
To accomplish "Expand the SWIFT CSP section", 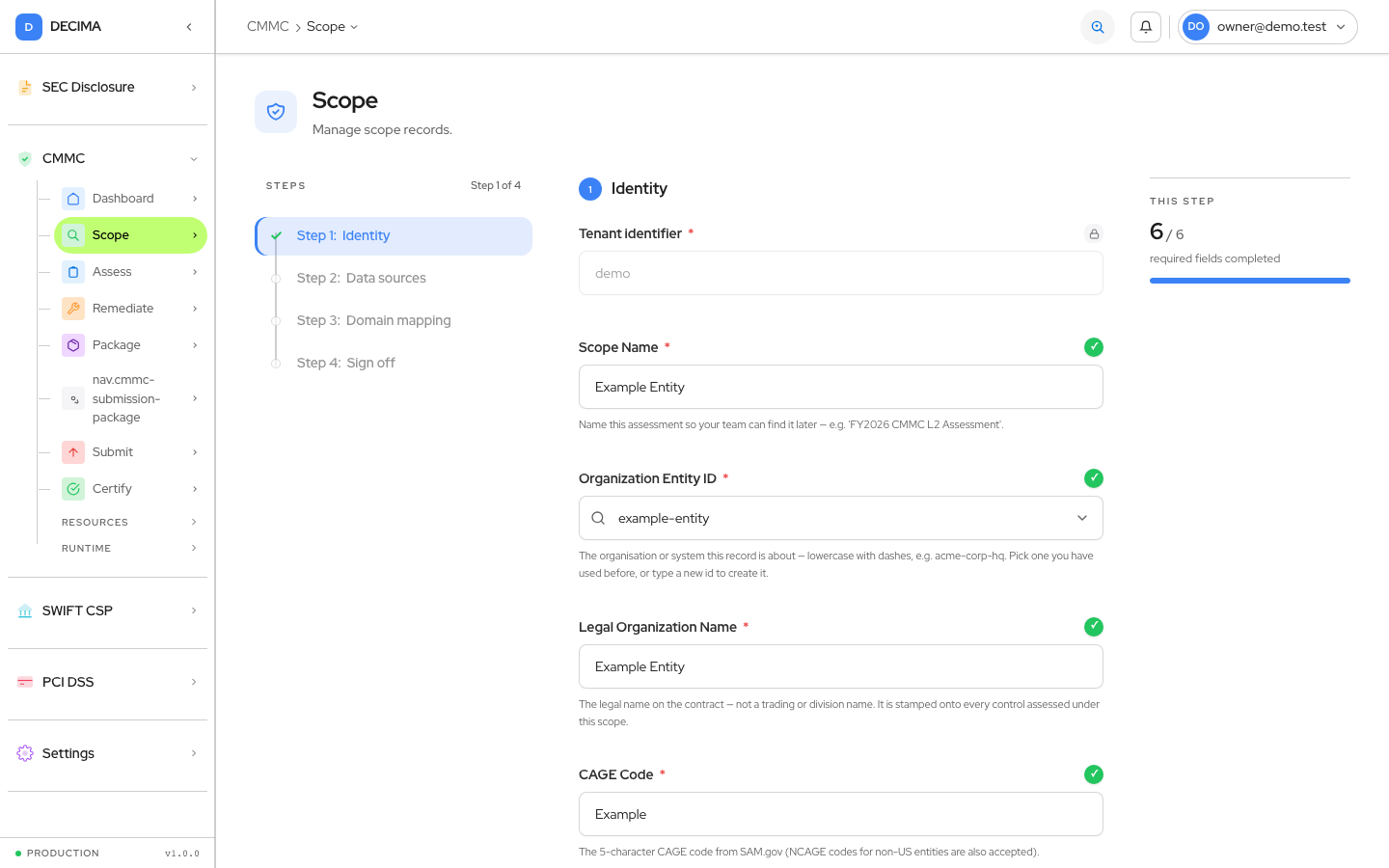I will [107, 611].
